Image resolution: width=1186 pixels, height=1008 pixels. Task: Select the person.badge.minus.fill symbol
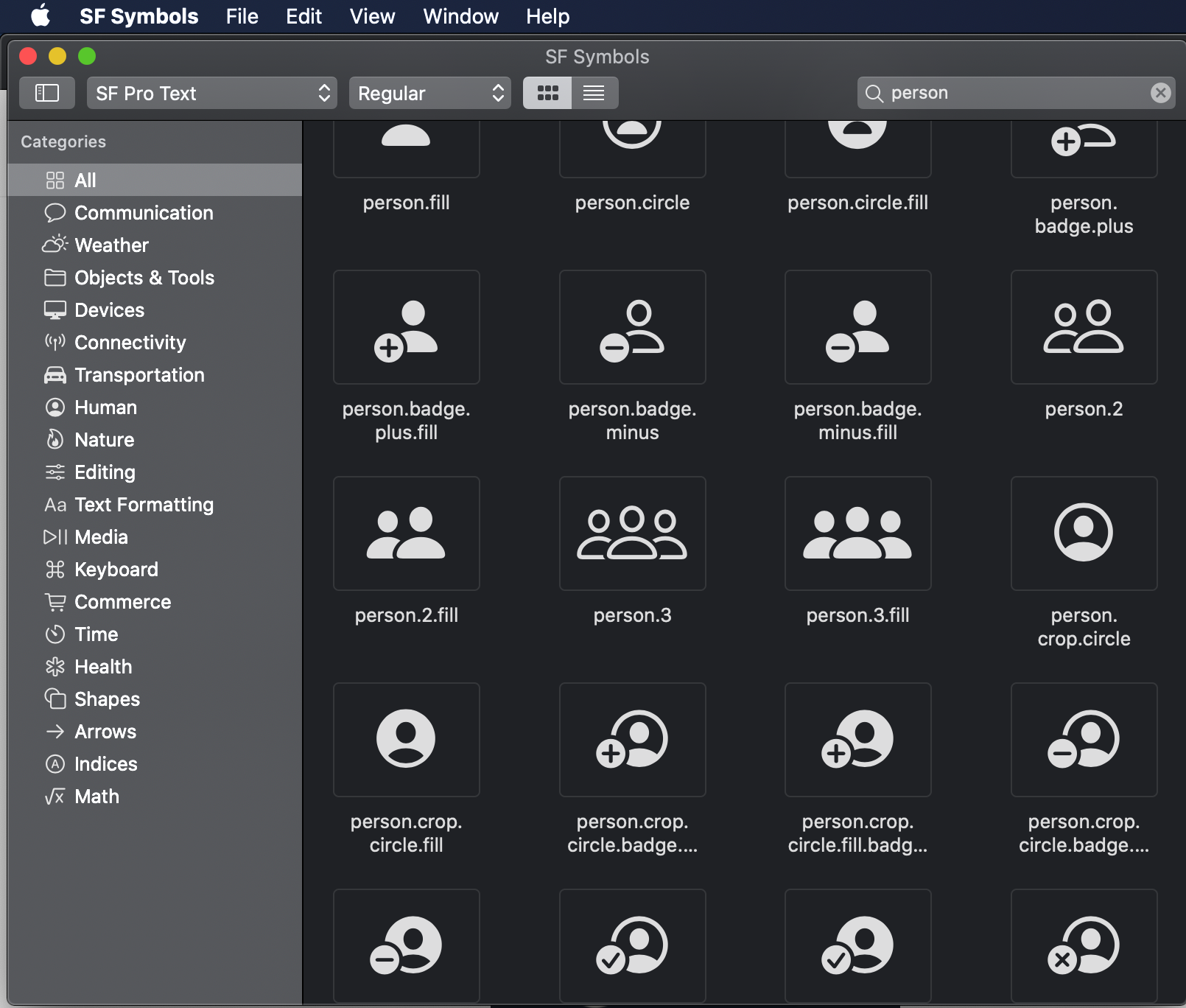(858, 327)
